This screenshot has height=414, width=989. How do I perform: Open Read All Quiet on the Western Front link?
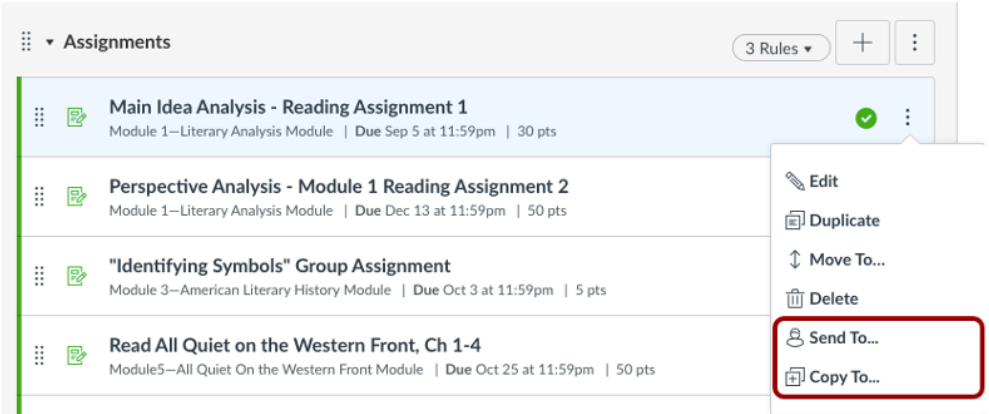pos(296,345)
